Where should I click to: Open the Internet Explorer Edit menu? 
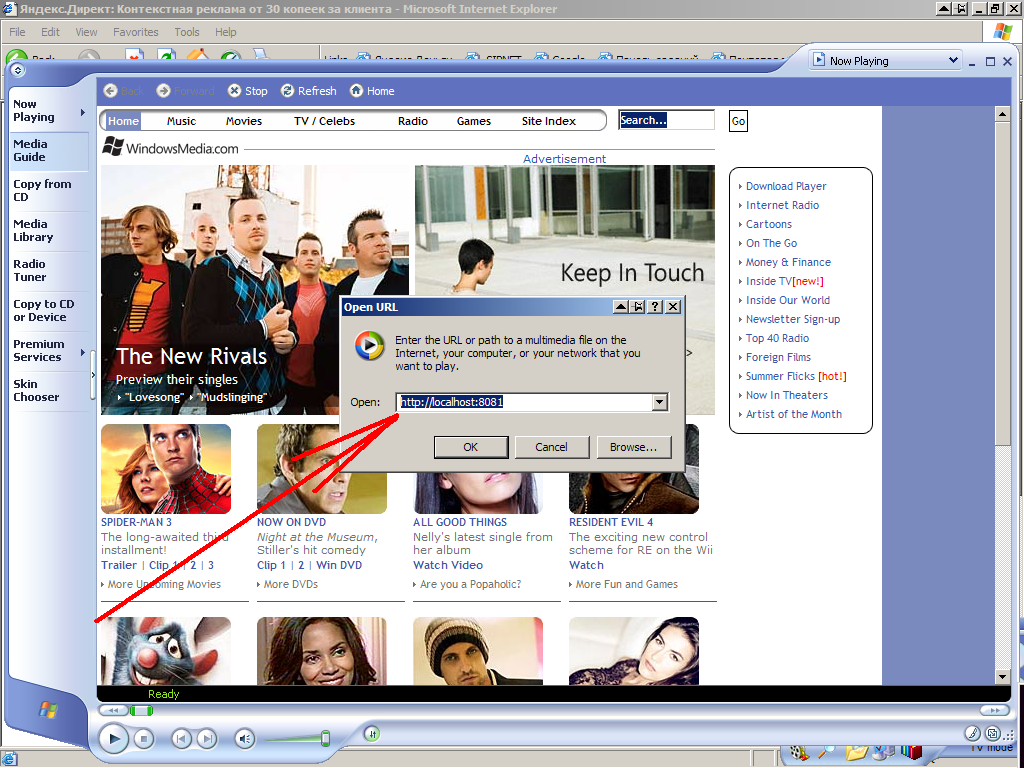[x=50, y=32]
